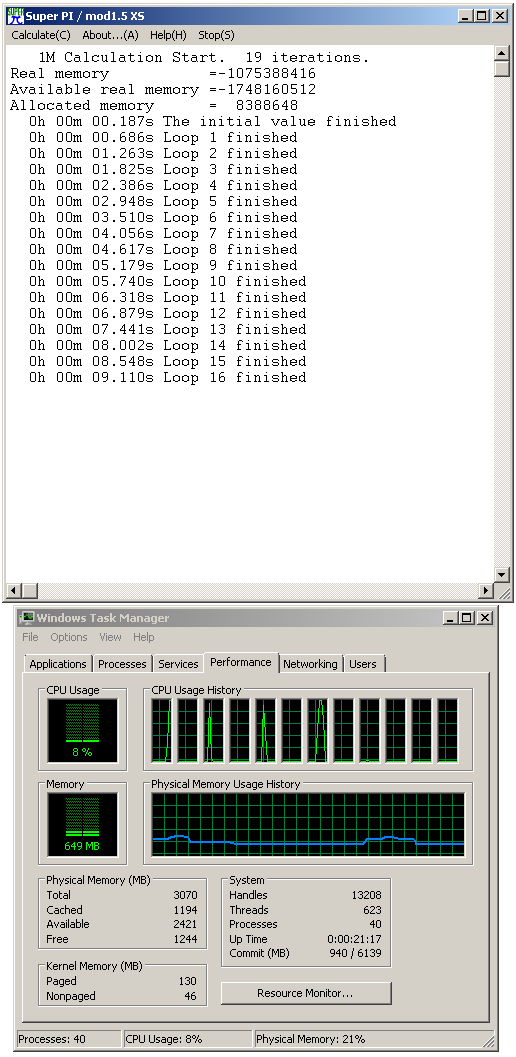516x1057 pixels.
Task: Click the Available value 2421
Action: click(x=185, y=924)
